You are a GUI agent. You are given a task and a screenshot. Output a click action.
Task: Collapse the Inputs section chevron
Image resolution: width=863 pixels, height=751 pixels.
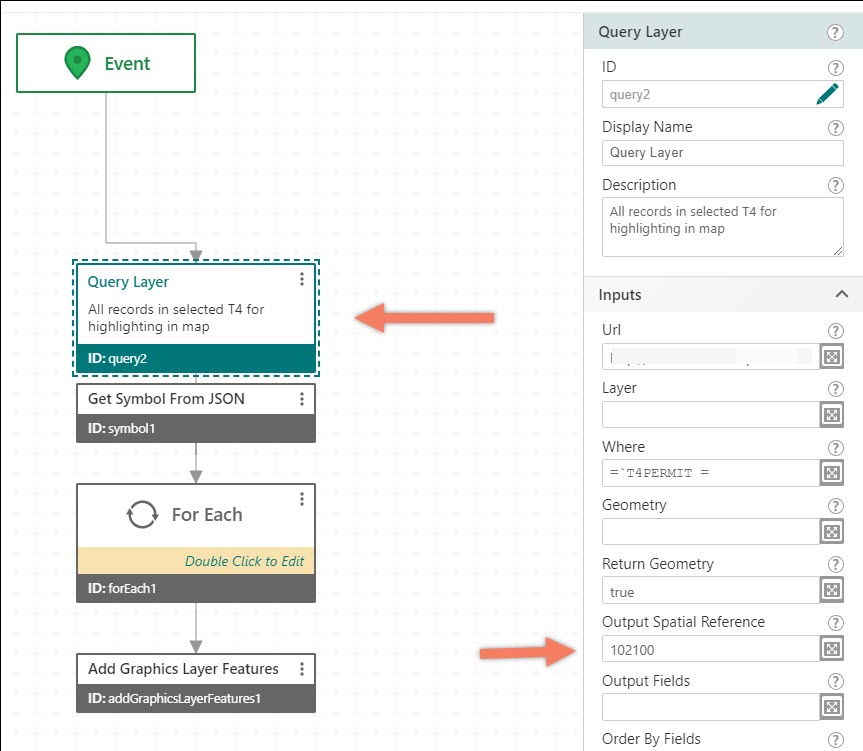click(x=842, y=294)
